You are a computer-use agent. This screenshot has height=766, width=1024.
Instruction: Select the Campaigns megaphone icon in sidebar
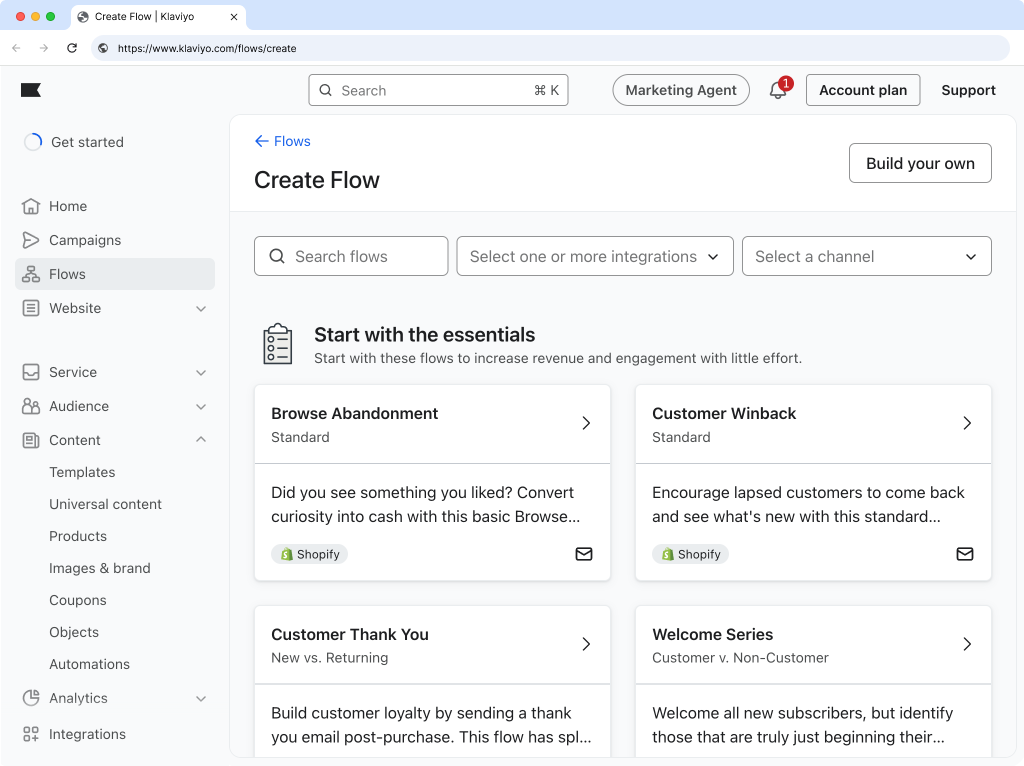coord(32,240)
